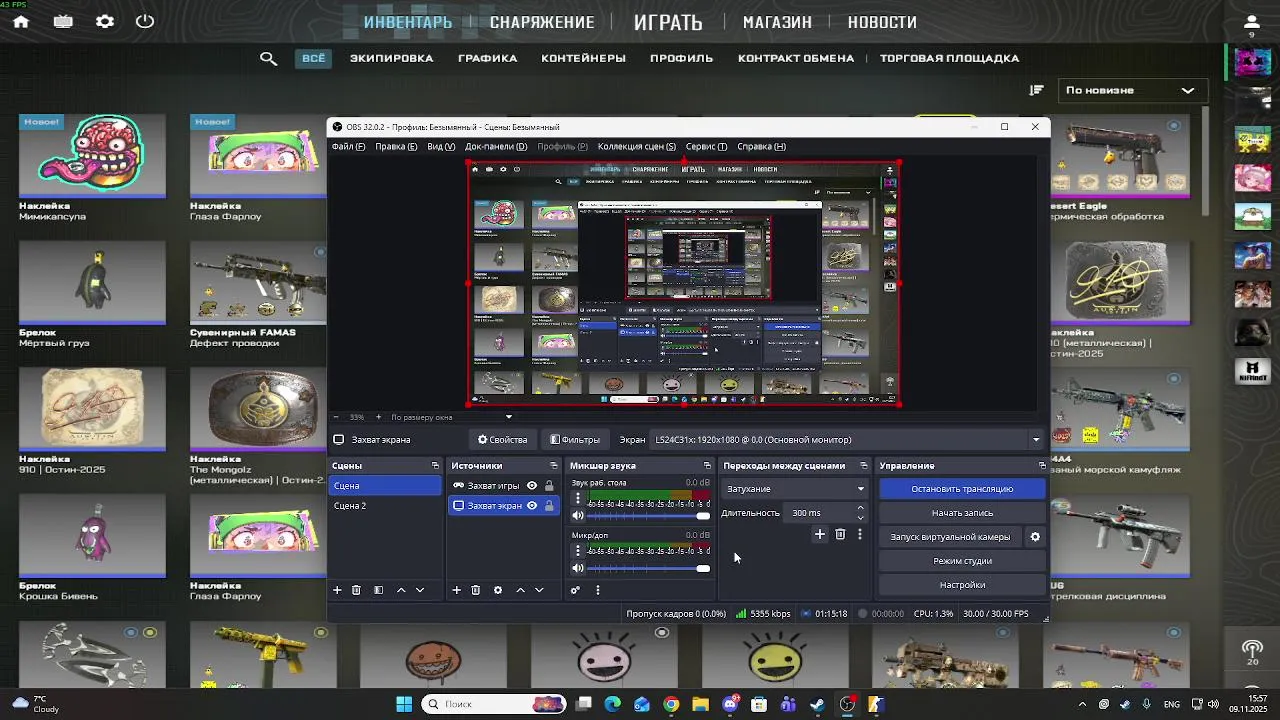
Task: Click the Windows taskbar search field
Action: (494, 704)
